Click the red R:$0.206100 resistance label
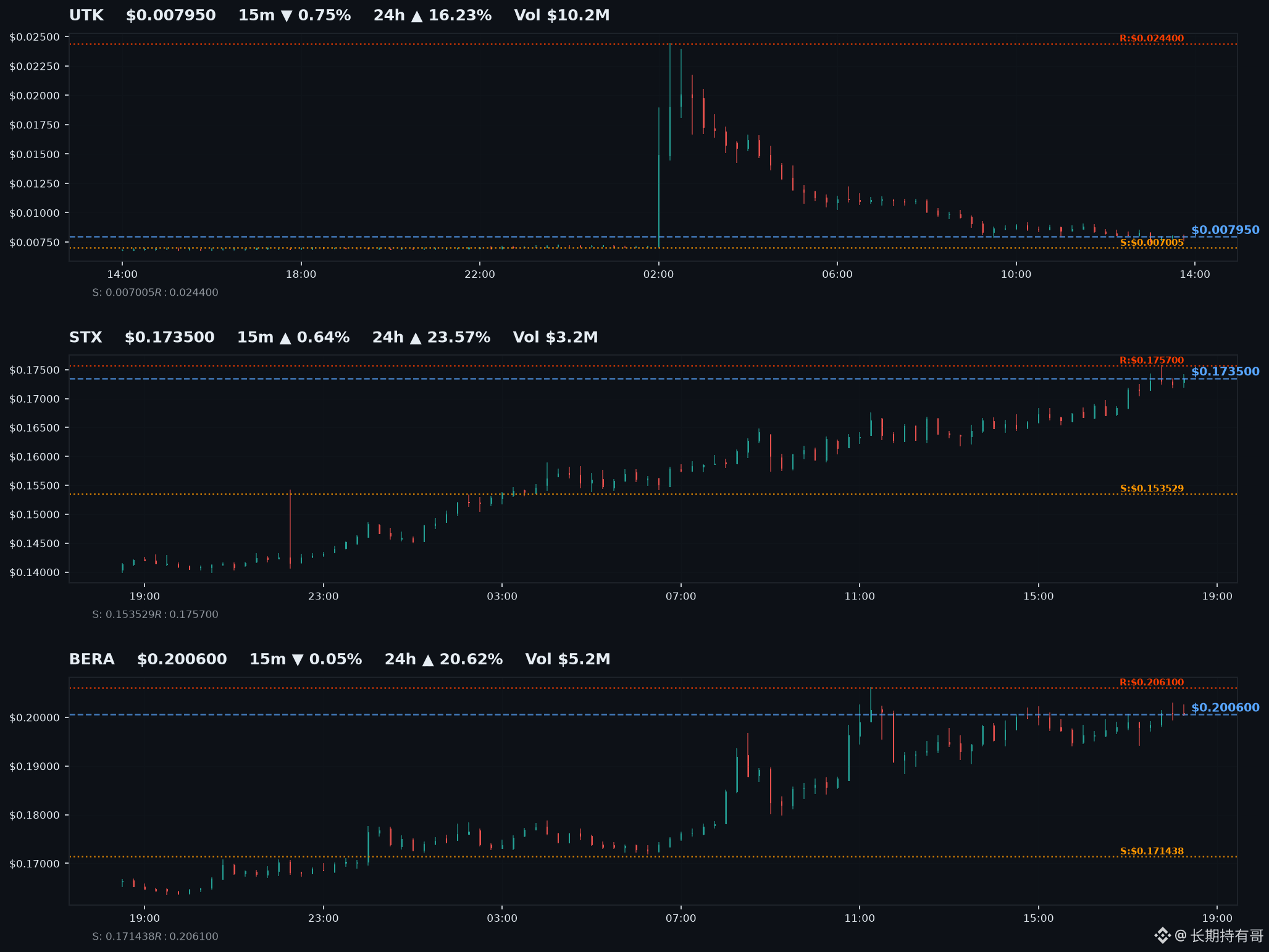Screen dimensions: 1269x952 pos(1152,682)
